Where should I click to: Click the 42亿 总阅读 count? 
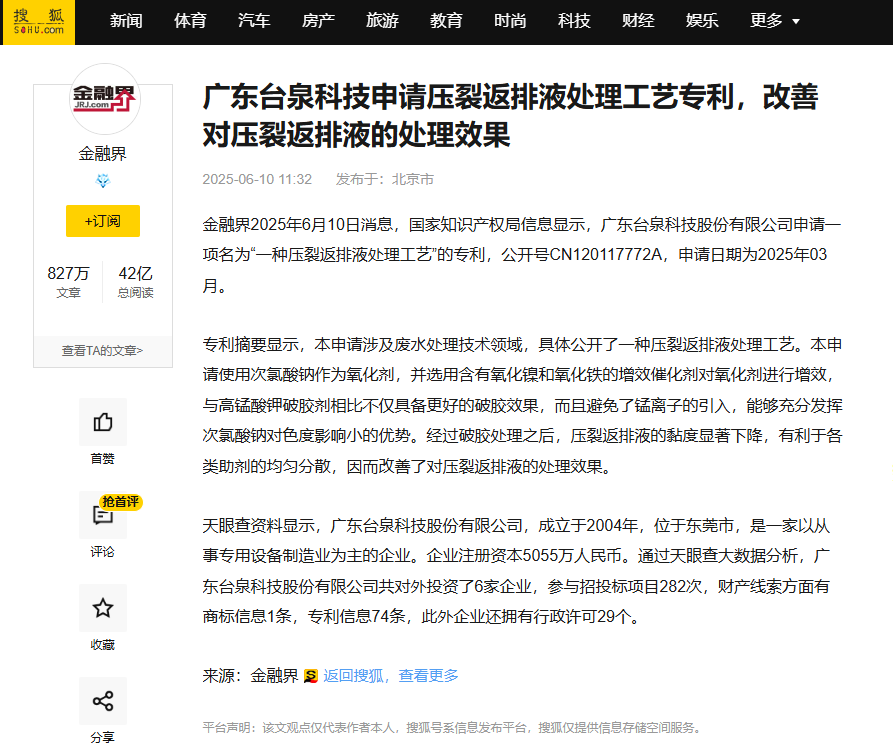click(x=136, y=282)
